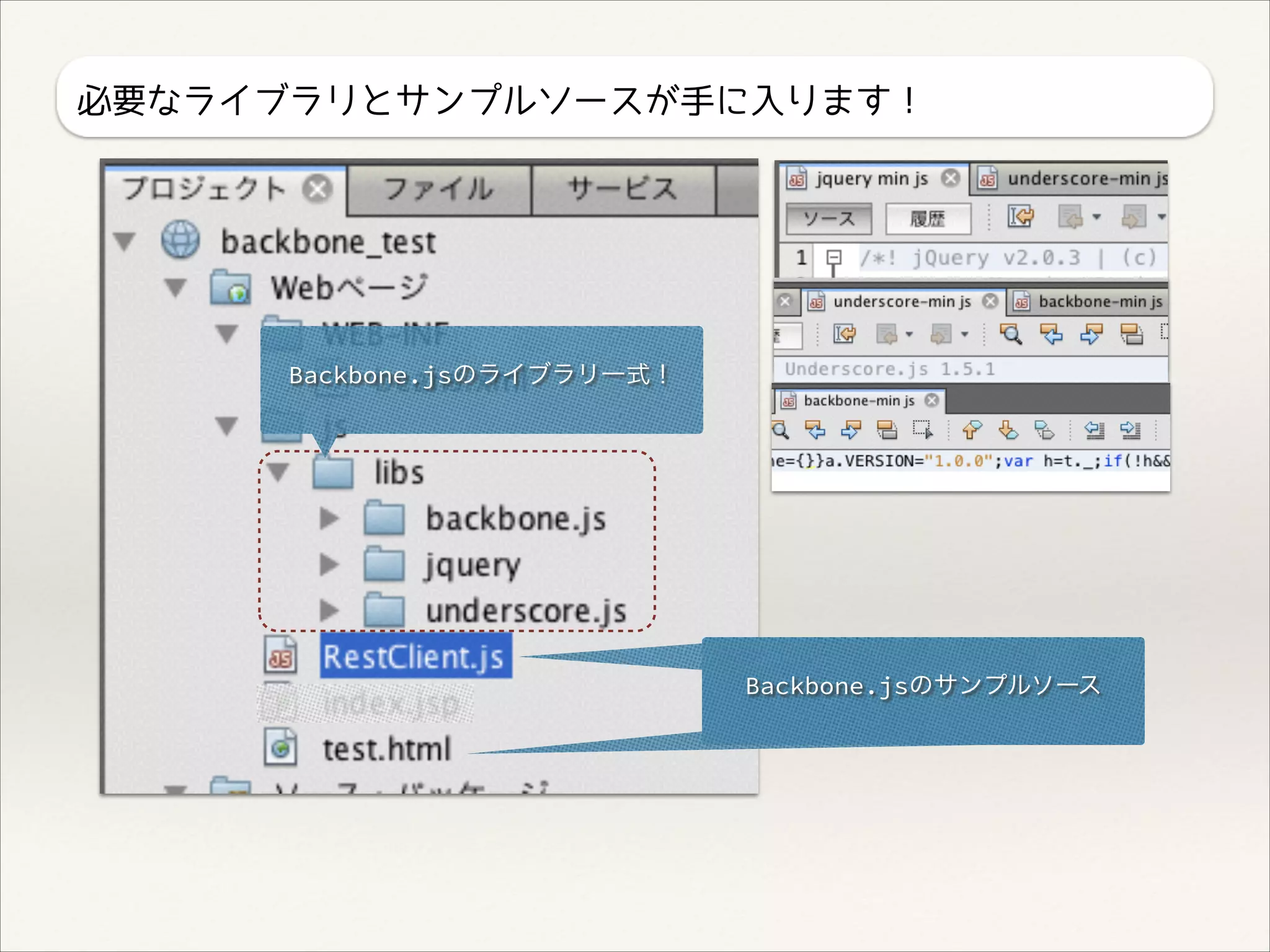Screen dimensions: 1270x952
Task: Click Find Next Occurrence in backbone-min js editor
Action: (x=851, y=430)
